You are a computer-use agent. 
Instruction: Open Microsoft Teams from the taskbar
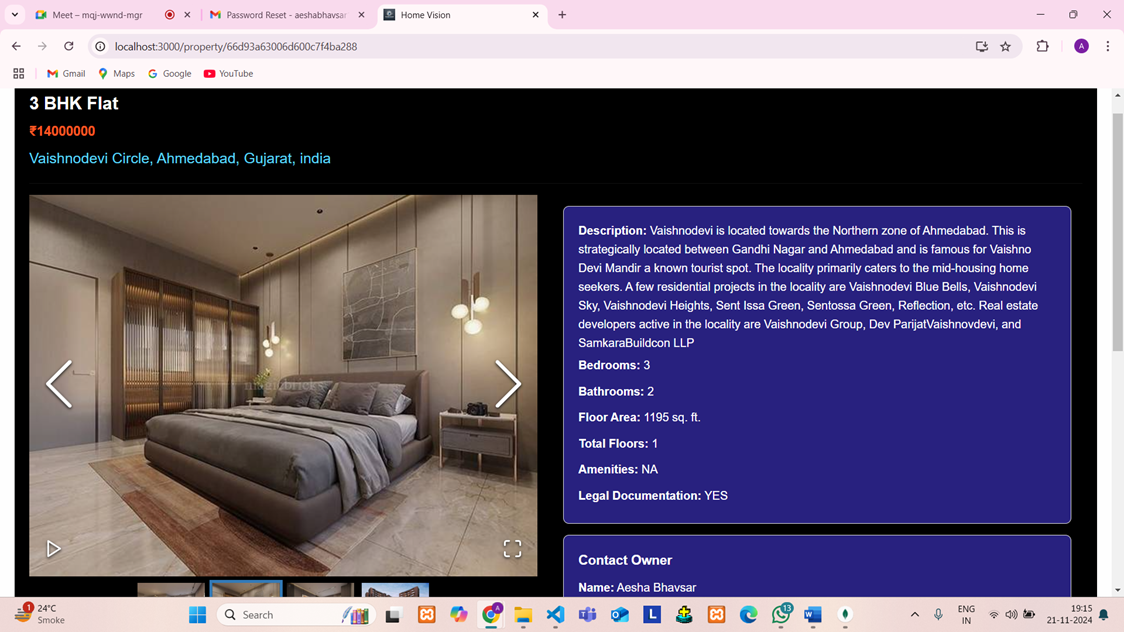tap(587, 614)
